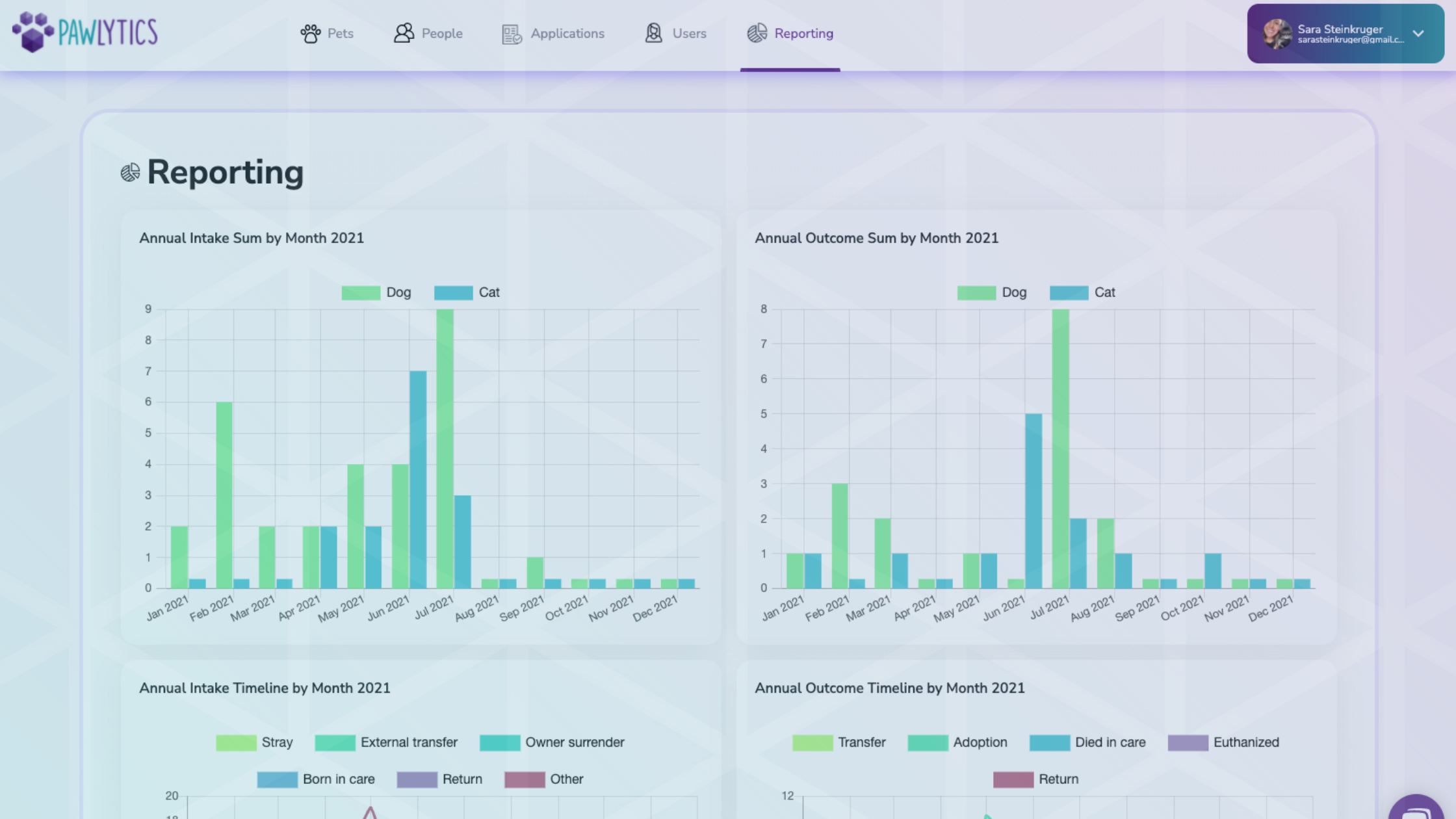The height and width of the screenshot is (819, 1456).
Task: Click Annual Intake Timeline by Month 2021 title
Action: coord(265,688)
